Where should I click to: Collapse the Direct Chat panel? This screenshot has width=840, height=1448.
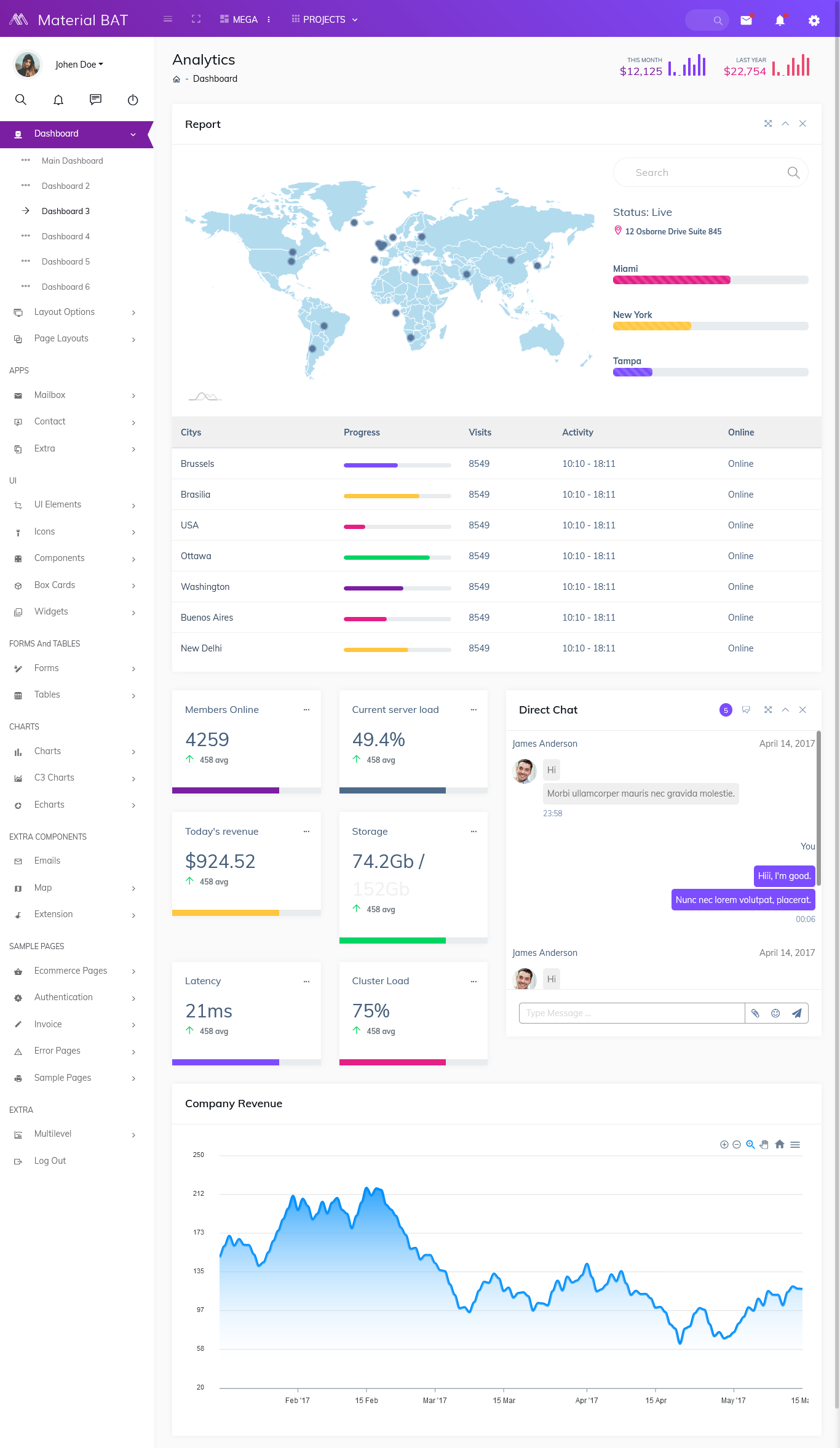tap(785, 710)
